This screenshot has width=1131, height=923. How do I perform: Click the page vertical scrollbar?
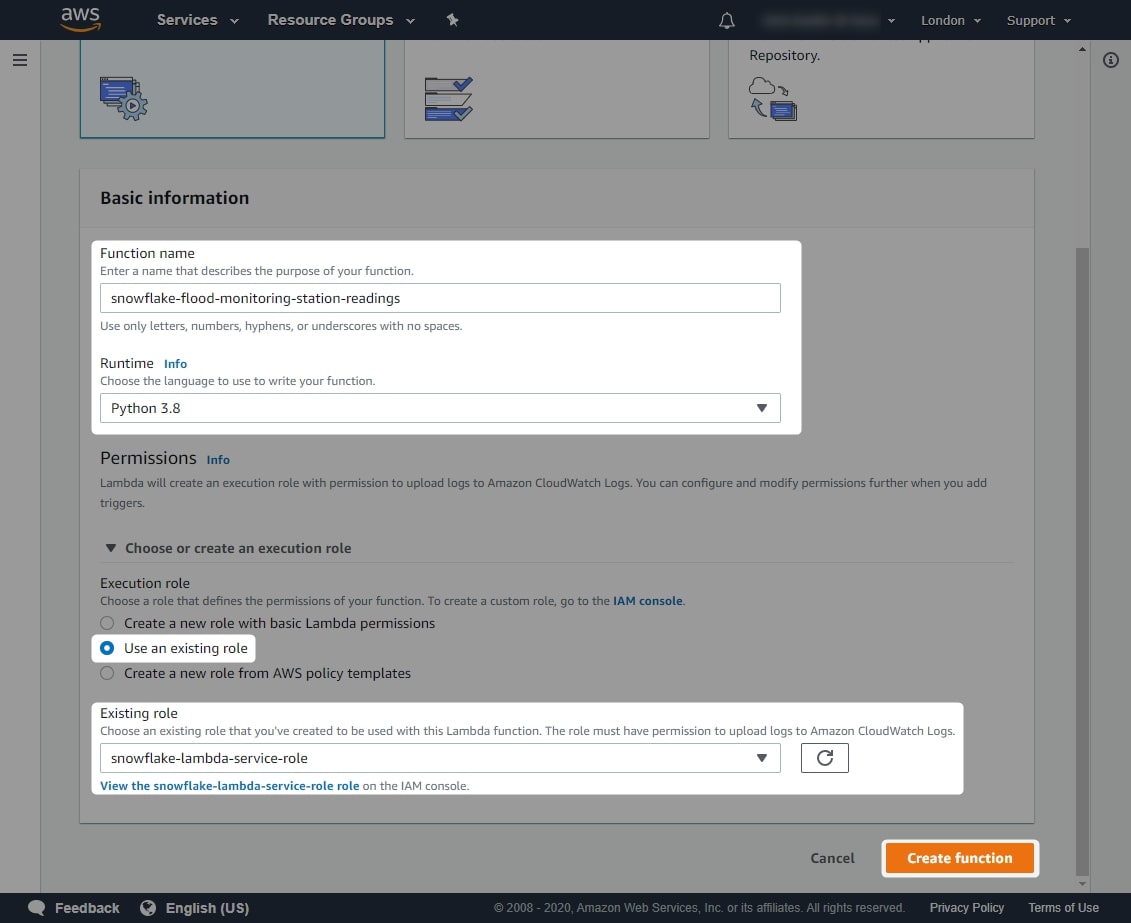tap(1082, 561)
